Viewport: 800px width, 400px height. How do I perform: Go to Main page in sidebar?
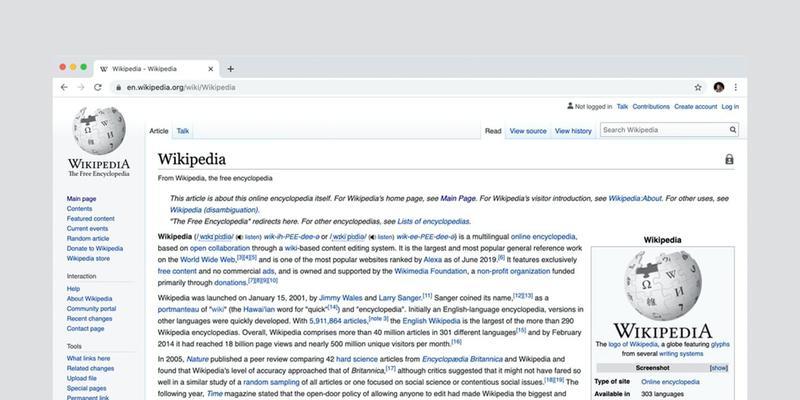pyautogui.click(x=81, y=199)
